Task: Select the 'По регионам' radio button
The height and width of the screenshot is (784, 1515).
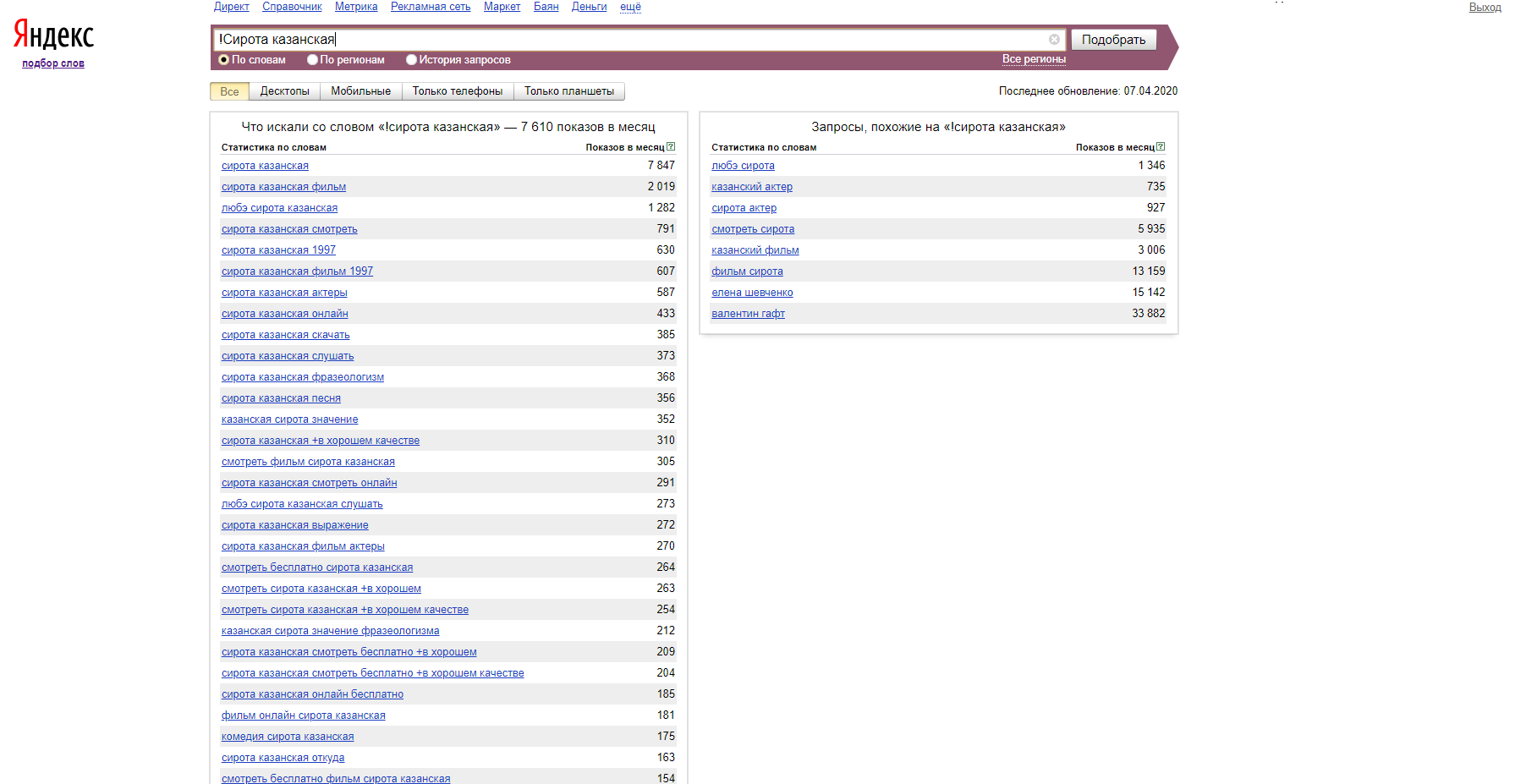Action: pos(312,60)
